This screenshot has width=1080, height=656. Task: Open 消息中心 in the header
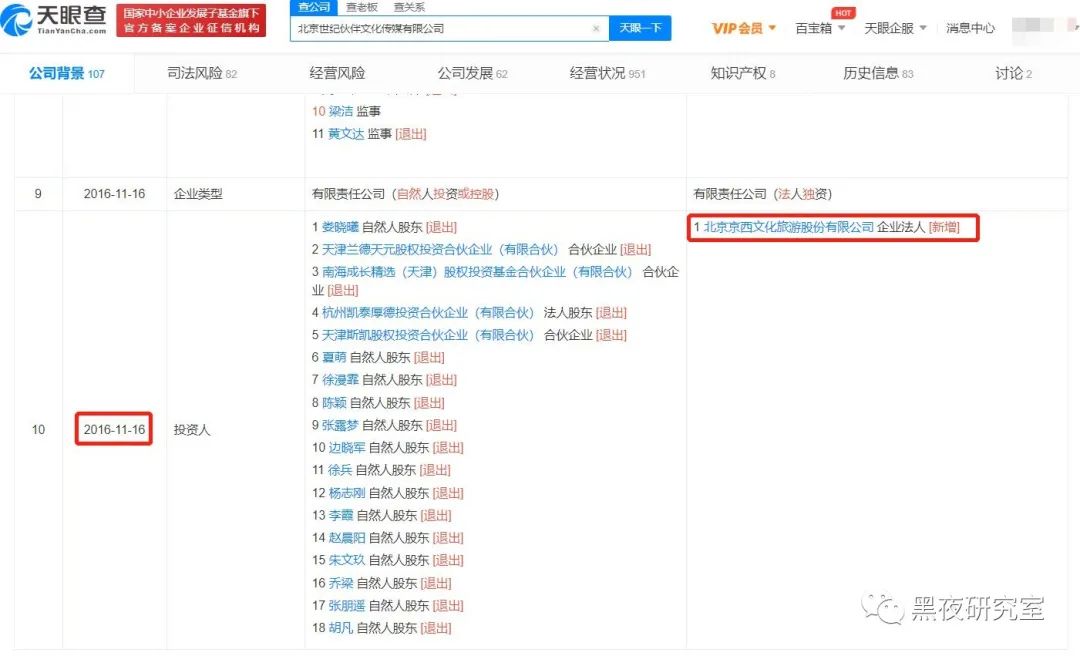tap(970, 28)
